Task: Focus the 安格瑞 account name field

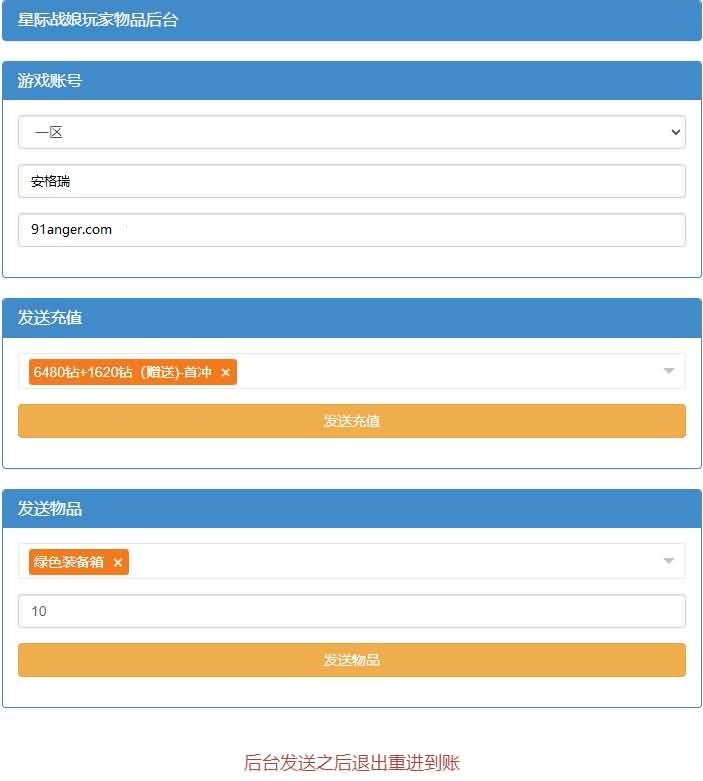Action: click(351, 182)
